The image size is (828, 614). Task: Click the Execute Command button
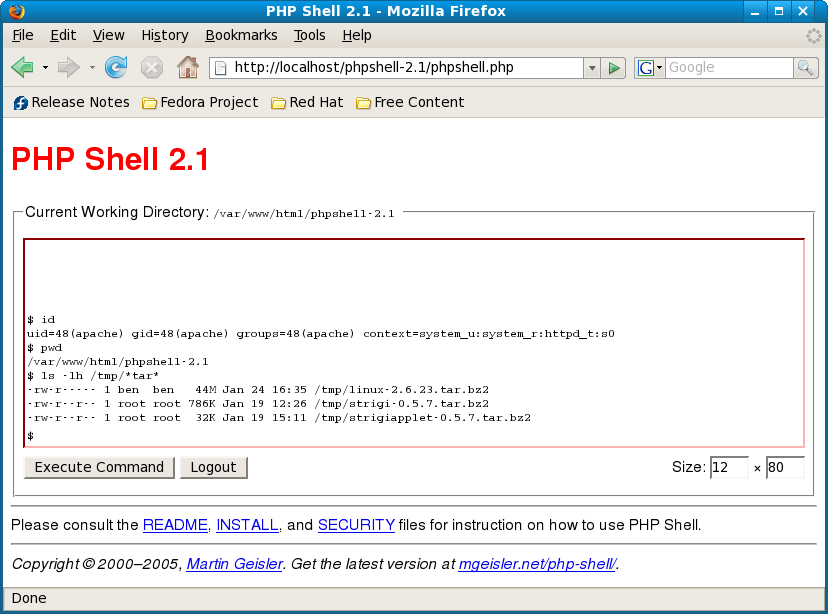click(x=99, y=468)
